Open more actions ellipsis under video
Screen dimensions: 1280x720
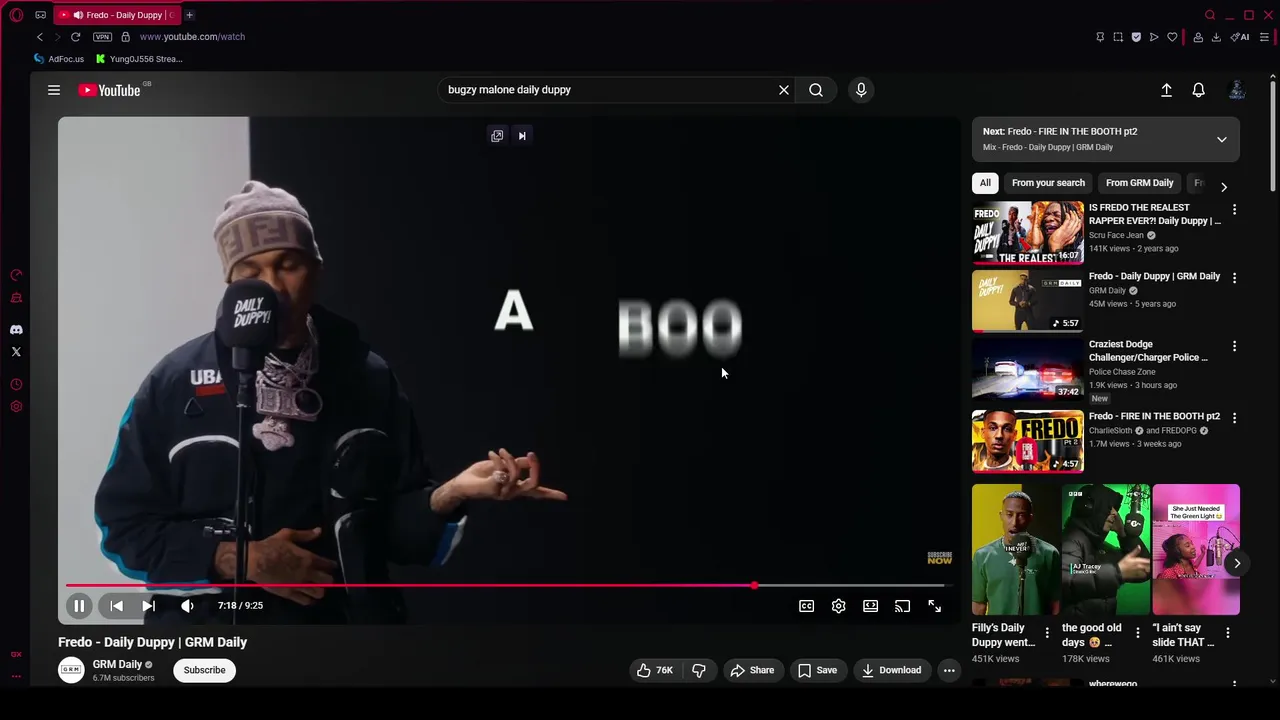click(949, 670)
